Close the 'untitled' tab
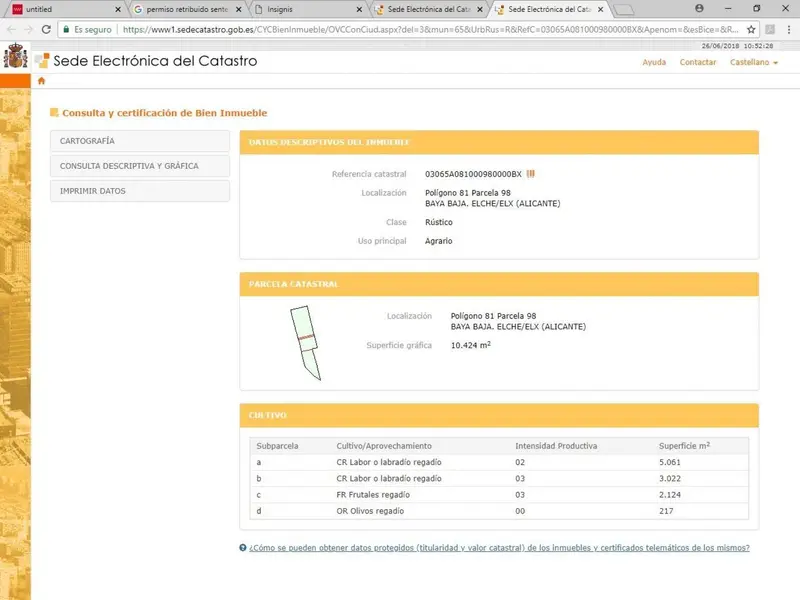The image size is (800, 600). (x=118, y=9)
